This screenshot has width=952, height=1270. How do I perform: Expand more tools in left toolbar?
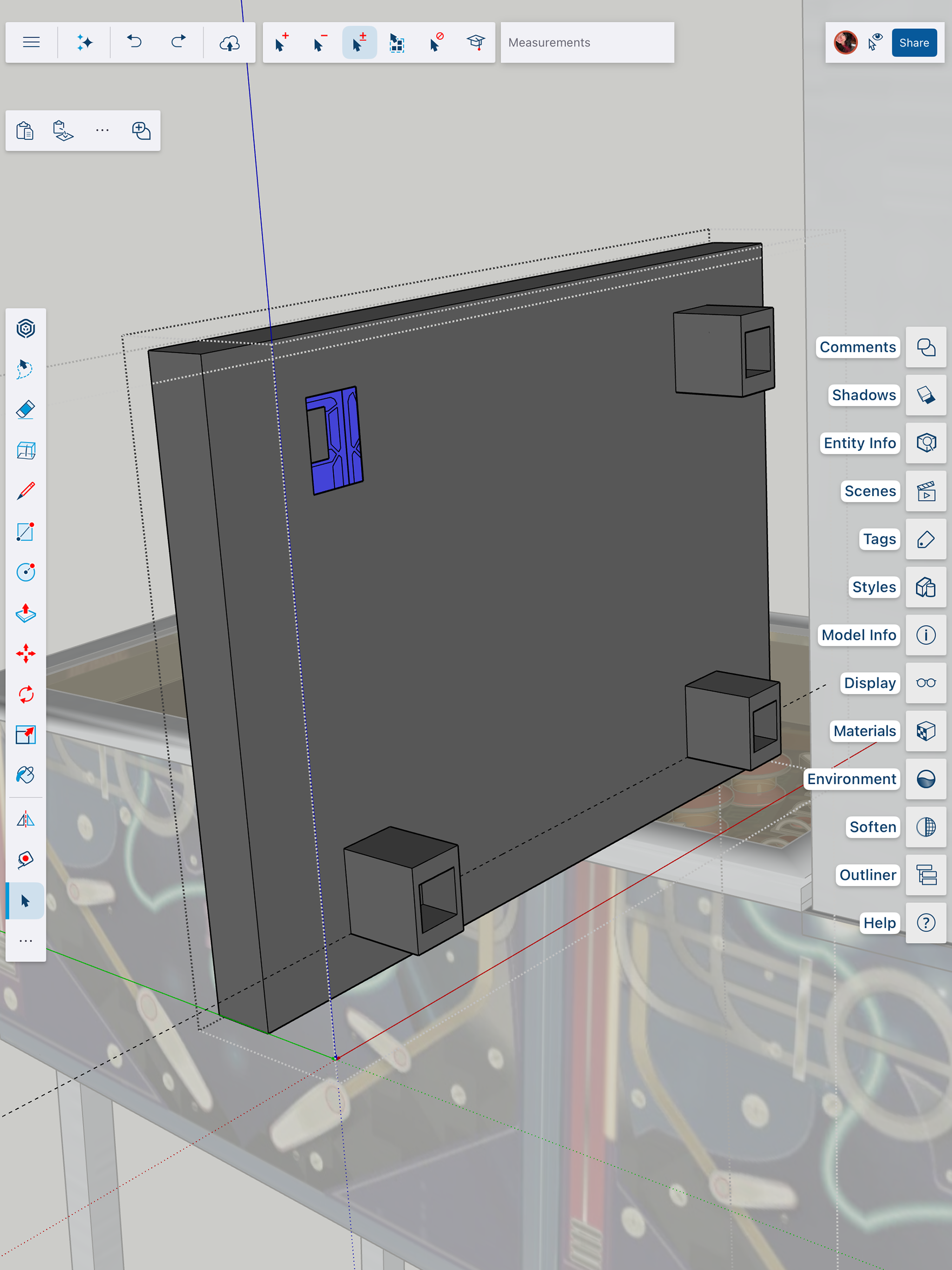pos(26,941)
